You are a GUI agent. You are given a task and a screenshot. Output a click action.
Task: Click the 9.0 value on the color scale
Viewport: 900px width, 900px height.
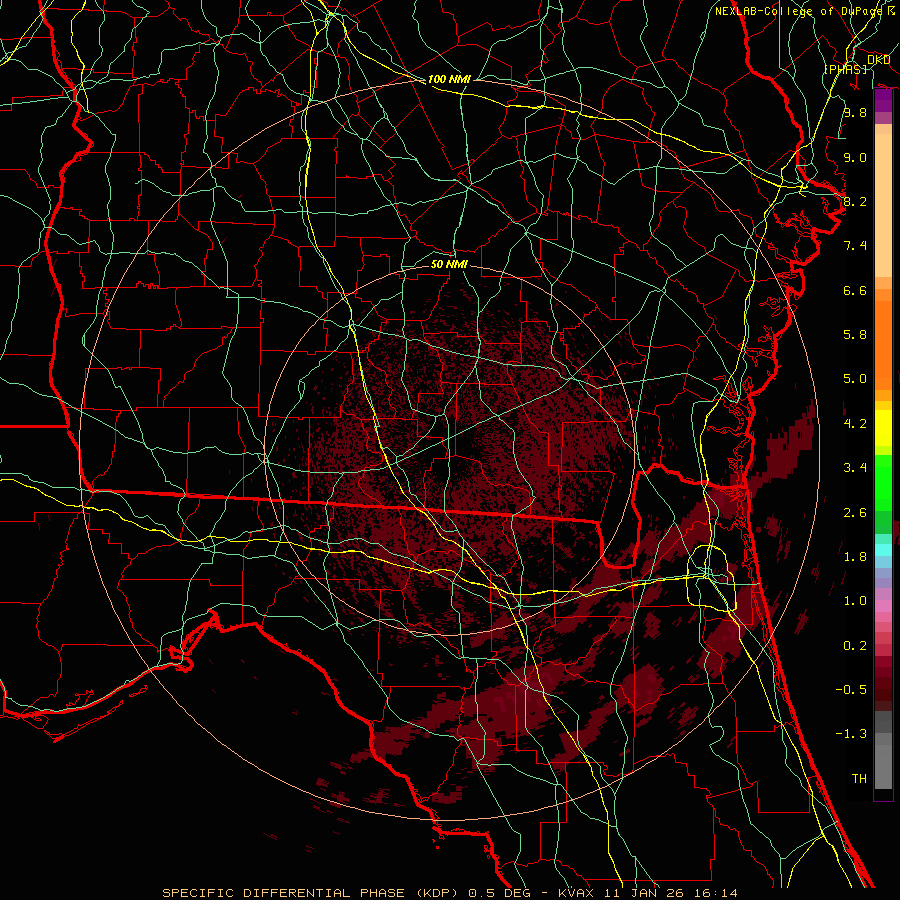click(x=855, y=157)
